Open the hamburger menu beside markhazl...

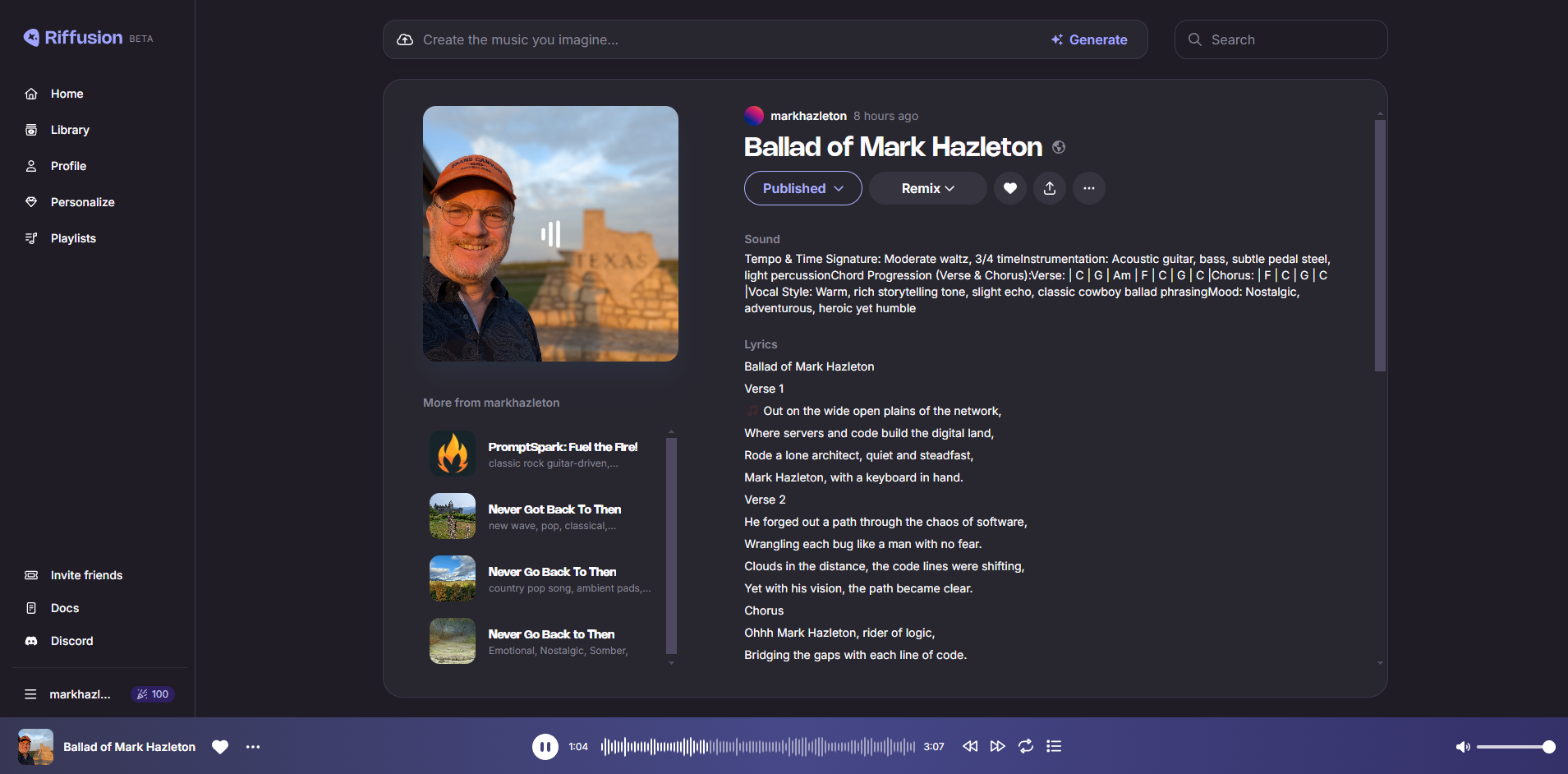[30, 694]
